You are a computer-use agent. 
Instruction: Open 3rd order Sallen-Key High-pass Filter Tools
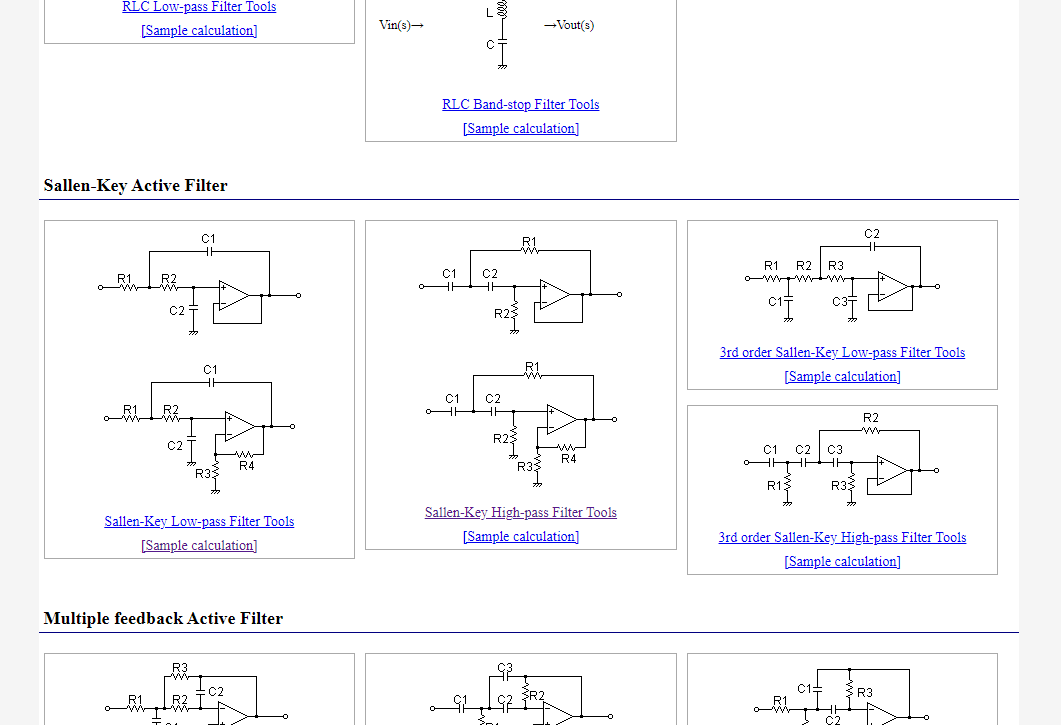click(842, 538)
